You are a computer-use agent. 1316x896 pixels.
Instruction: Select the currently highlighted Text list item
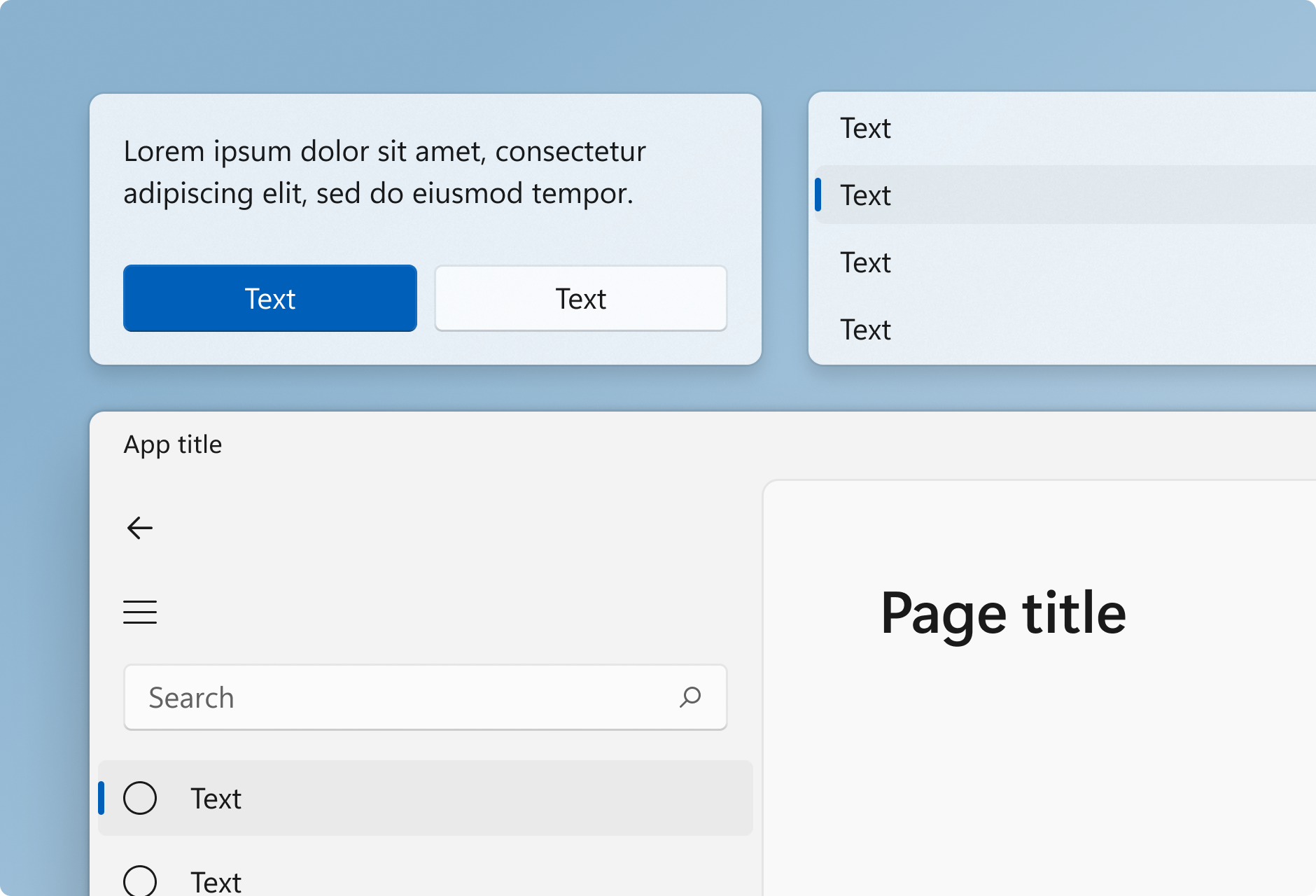click(866, 196)
